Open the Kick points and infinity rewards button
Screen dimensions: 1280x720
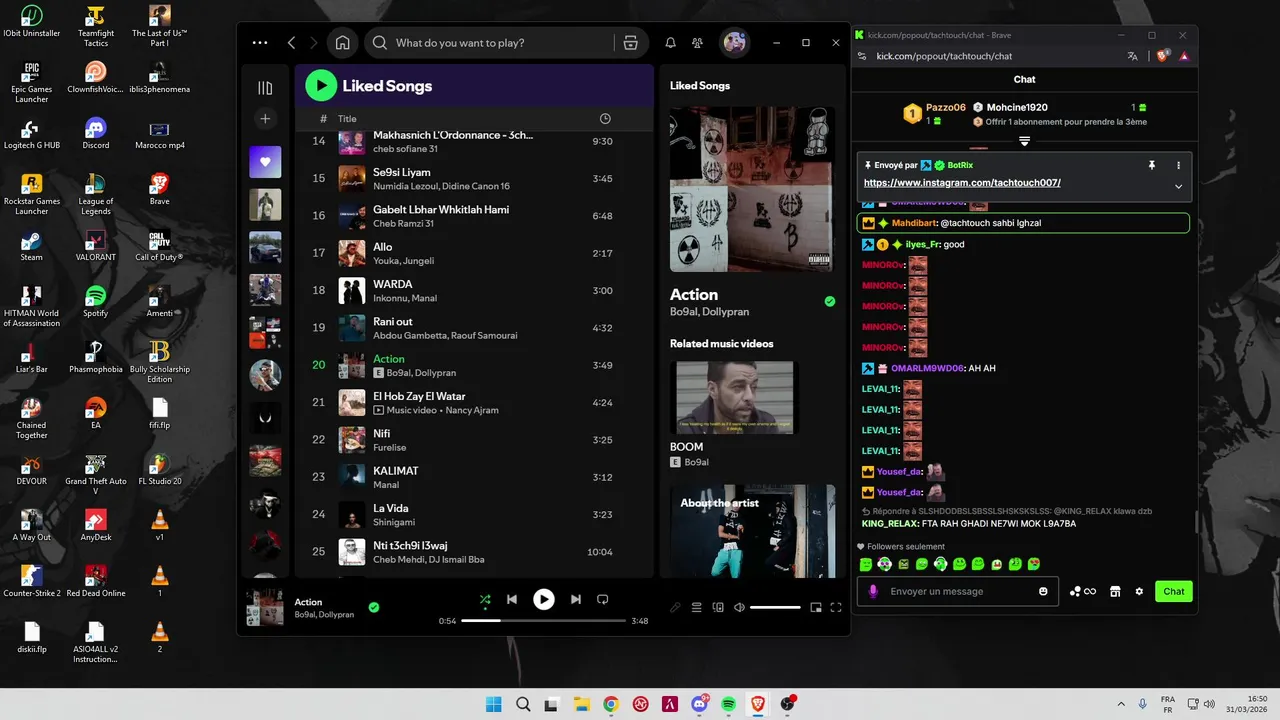click(x=1083, y=591)
